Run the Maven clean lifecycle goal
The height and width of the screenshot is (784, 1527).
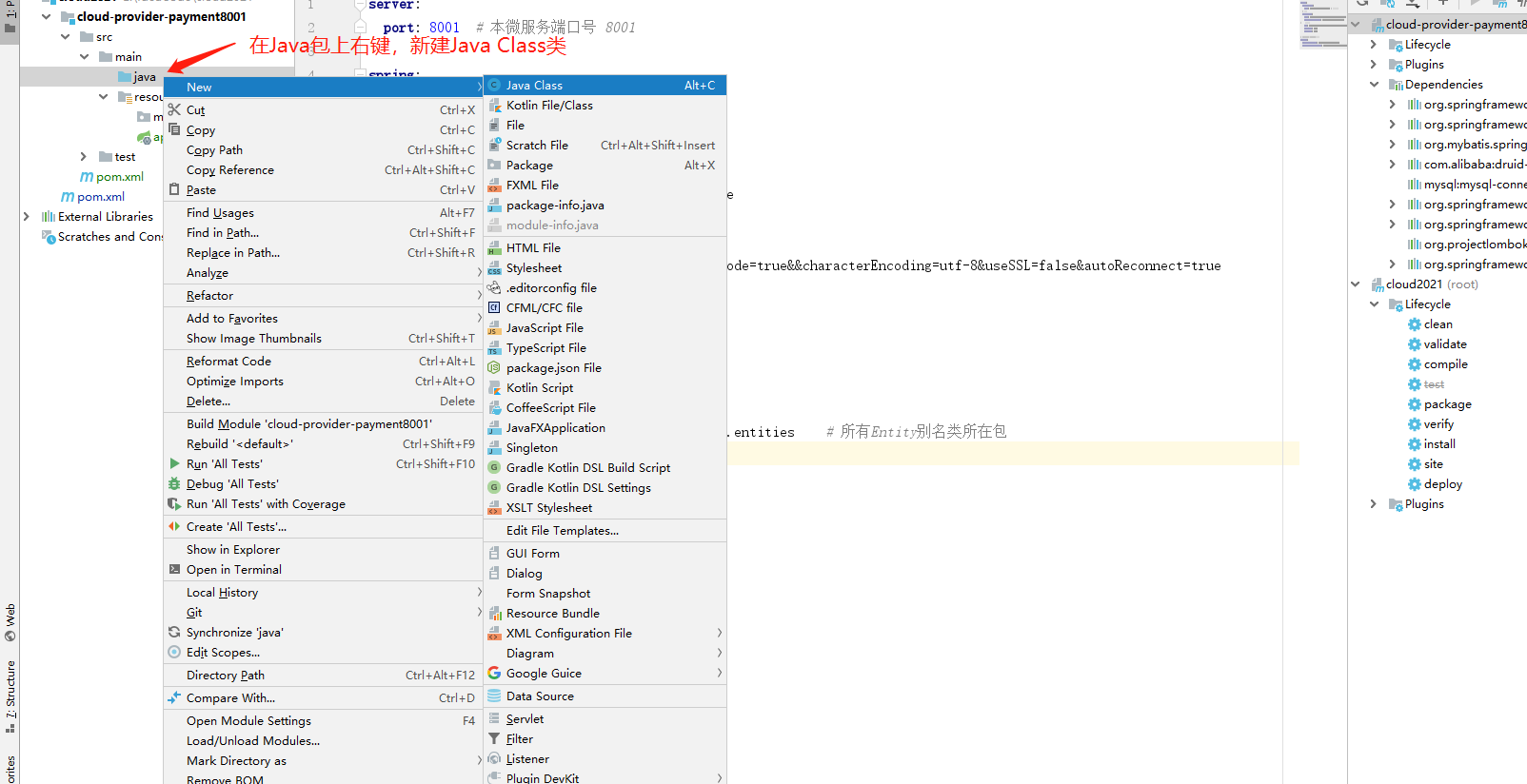(x=1438, y=324)
